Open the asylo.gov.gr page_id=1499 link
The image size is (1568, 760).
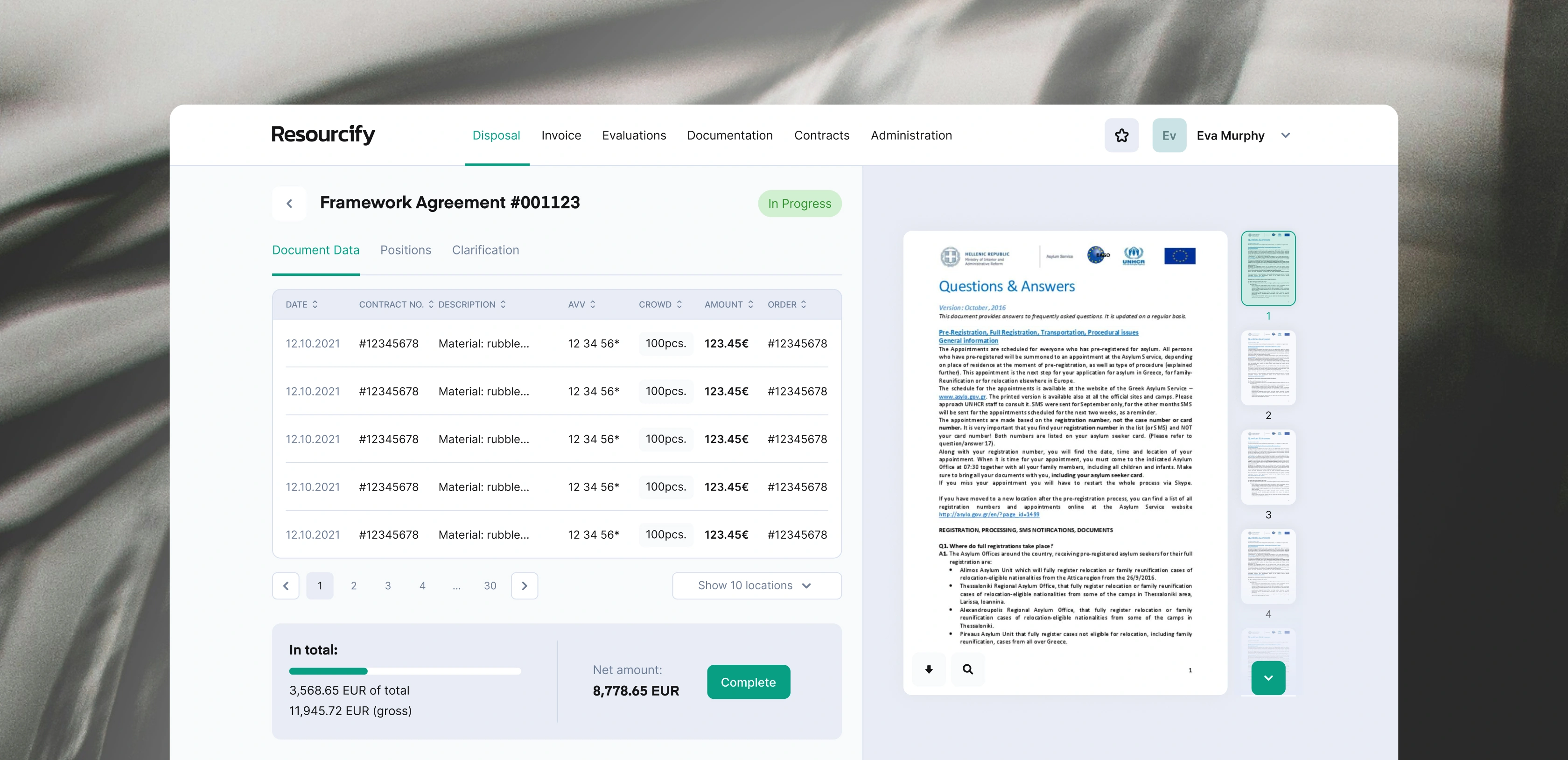click(989, 514)
